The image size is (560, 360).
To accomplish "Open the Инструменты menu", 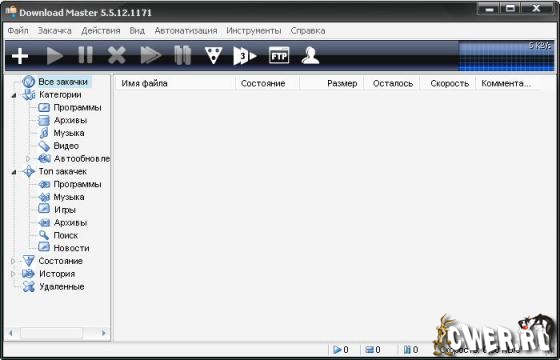I will (254, 31).
